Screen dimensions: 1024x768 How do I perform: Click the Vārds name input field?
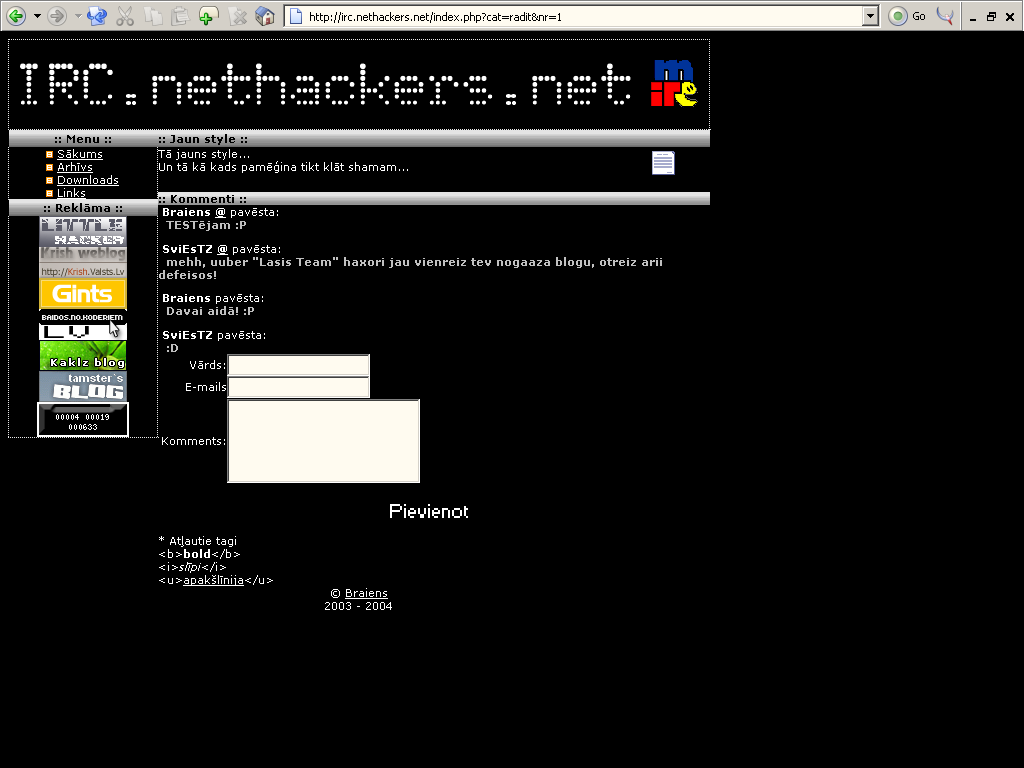click(x=298, y=365)
